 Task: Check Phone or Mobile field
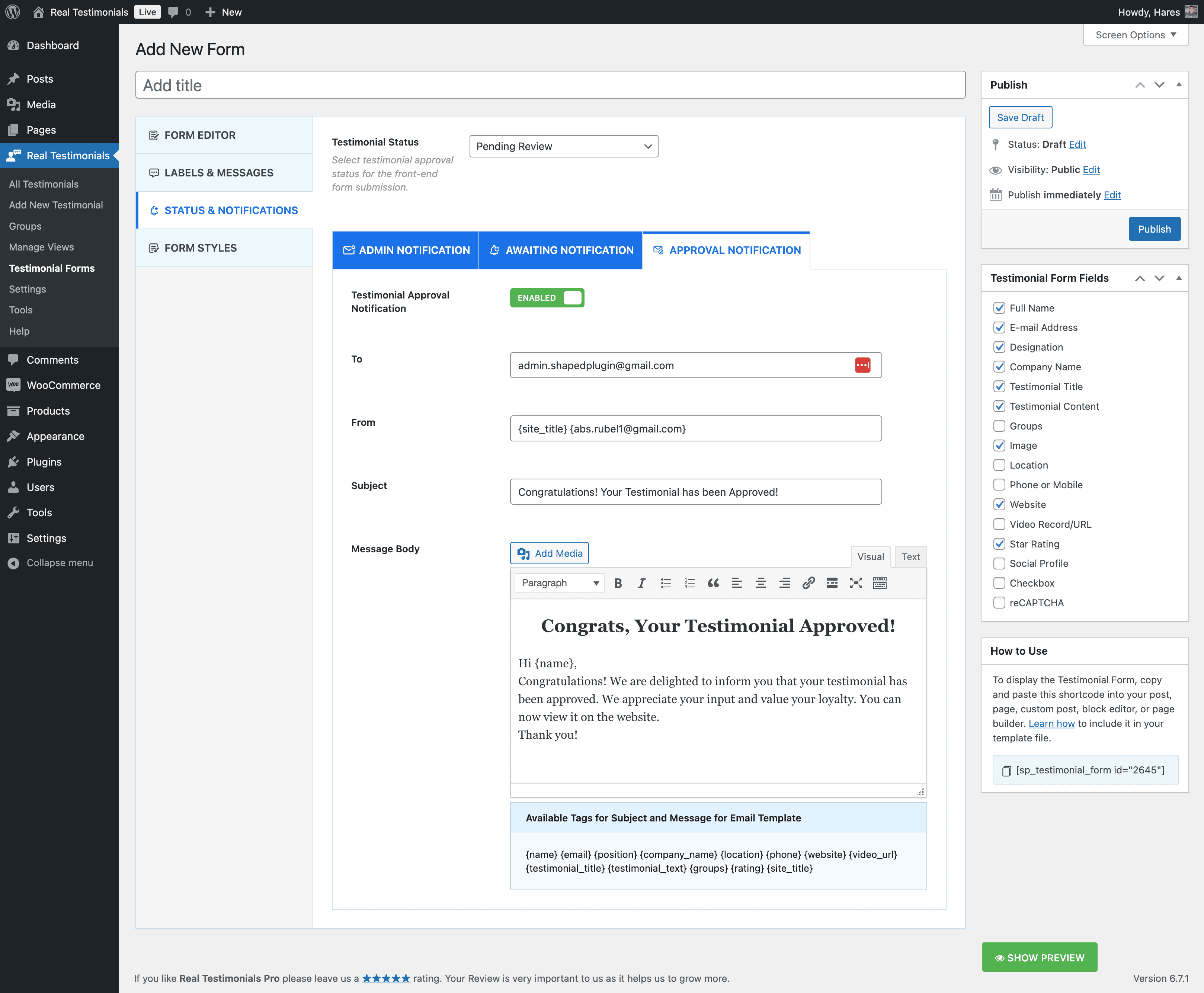pyautogui.click(x=999, y=485)
